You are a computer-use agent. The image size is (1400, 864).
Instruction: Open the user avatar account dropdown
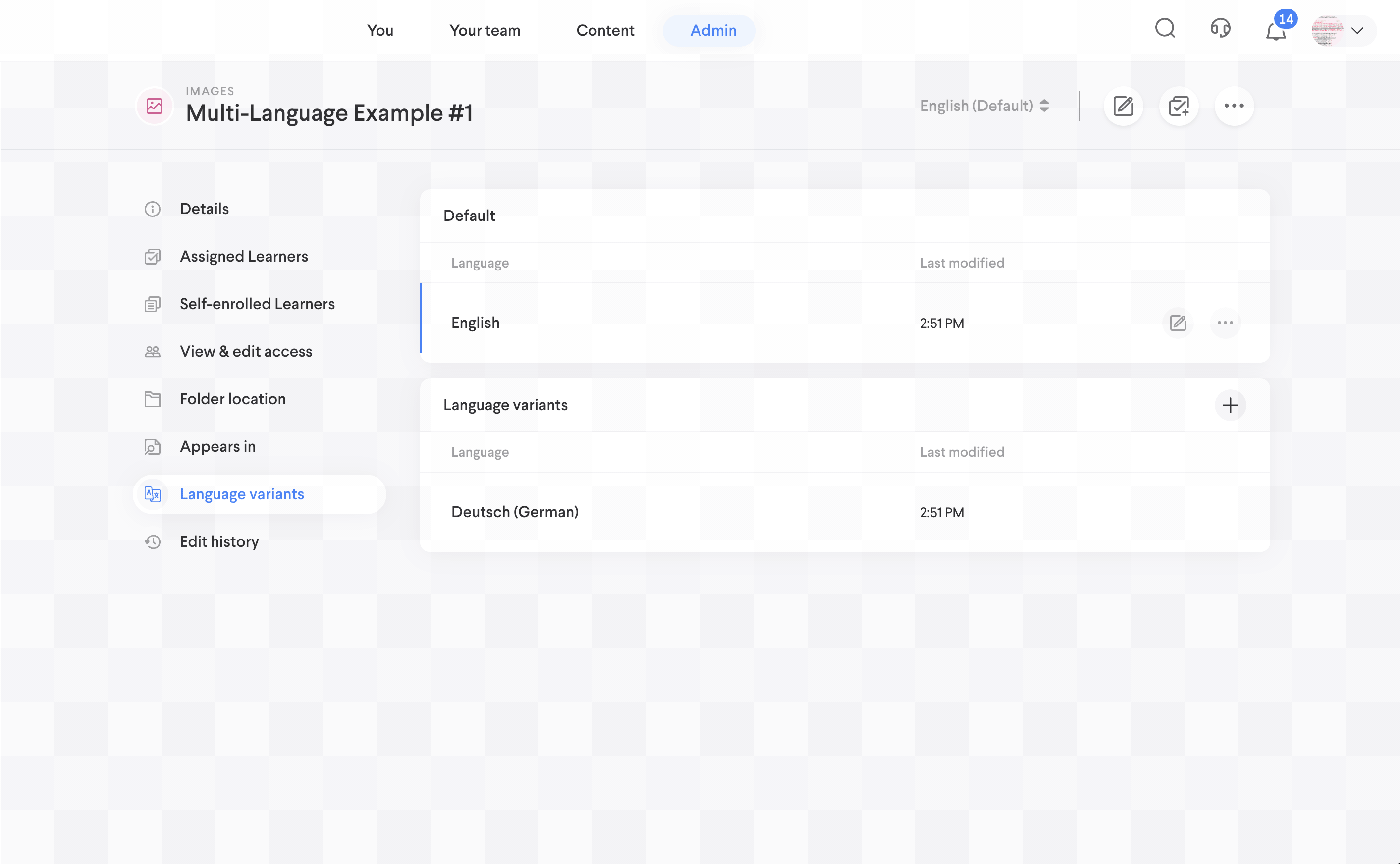pyautogui.click(x=1342, y=31)
